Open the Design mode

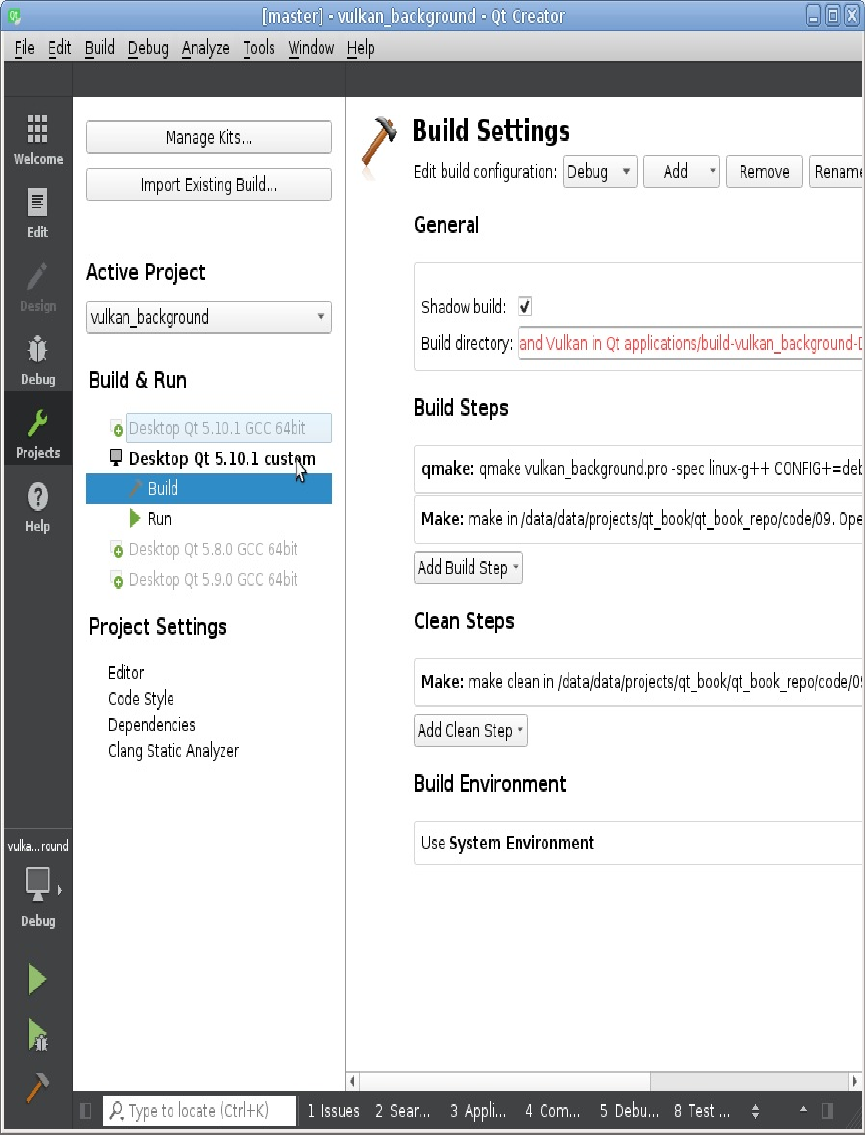click(38, 287)
